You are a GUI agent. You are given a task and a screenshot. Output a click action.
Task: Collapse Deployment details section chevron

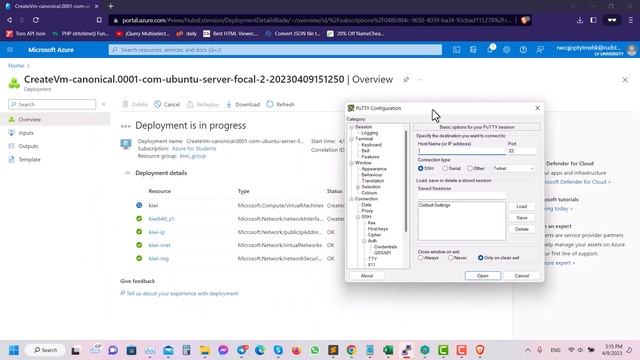point(128,173)
